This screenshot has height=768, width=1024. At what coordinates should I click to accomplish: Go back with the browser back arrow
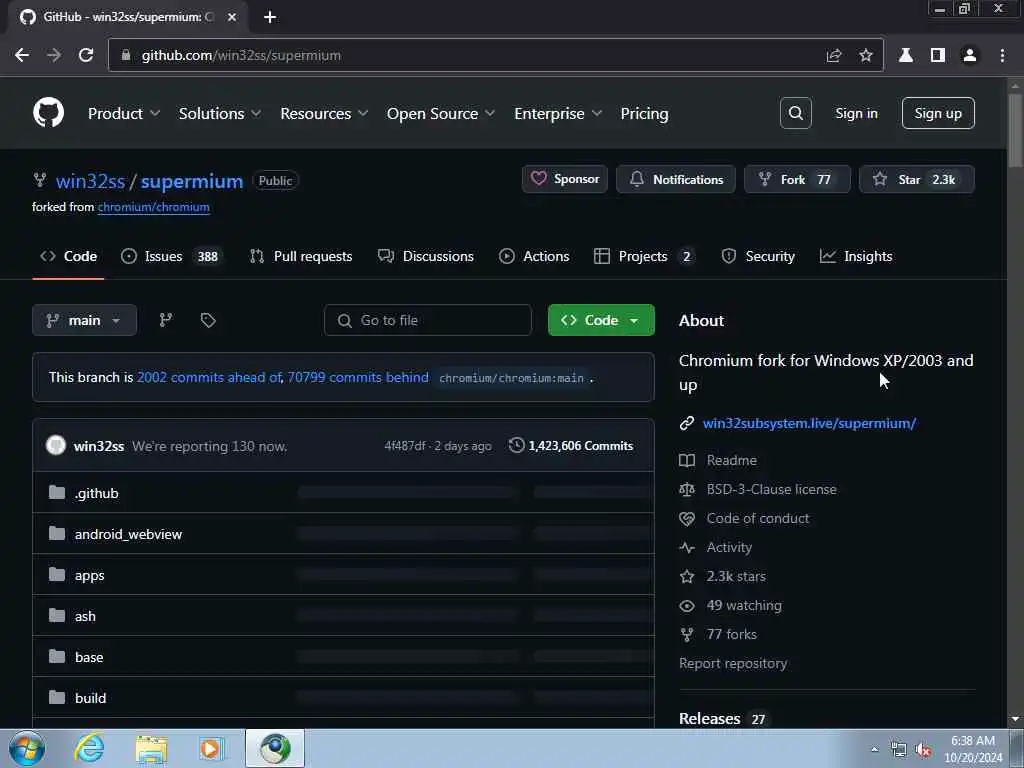22,56
